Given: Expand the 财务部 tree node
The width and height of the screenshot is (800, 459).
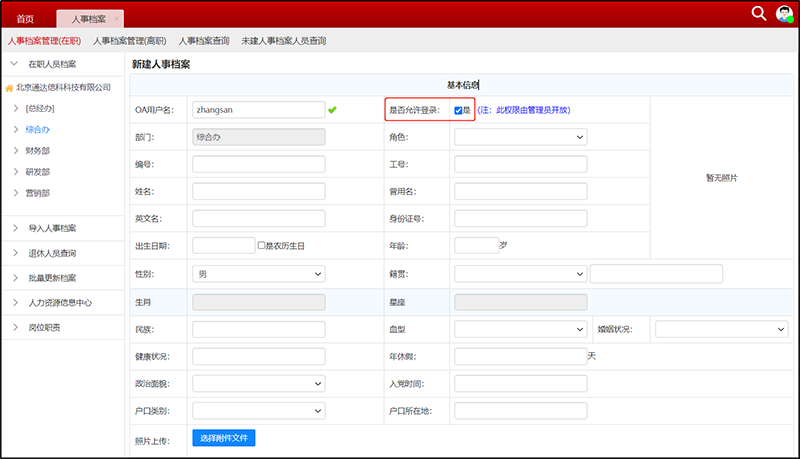Looking at the screenshot, I should (16, 150).
